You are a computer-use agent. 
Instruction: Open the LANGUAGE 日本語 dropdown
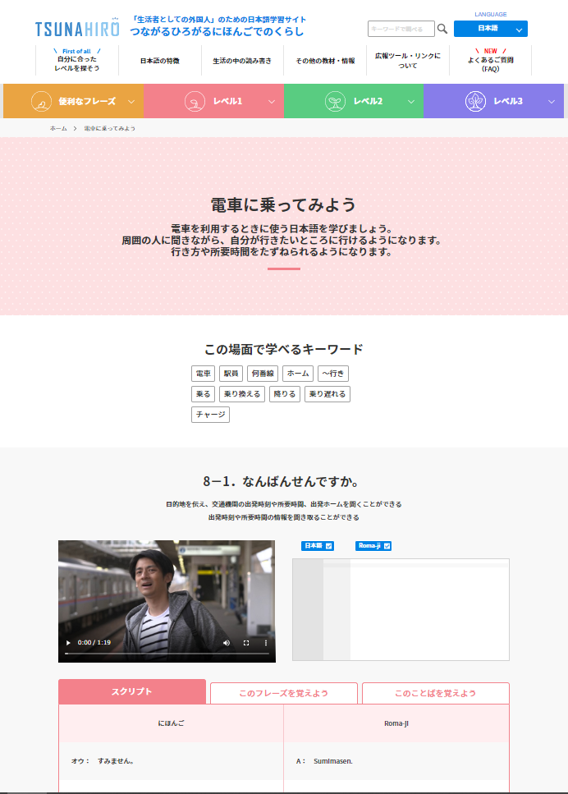491,29
